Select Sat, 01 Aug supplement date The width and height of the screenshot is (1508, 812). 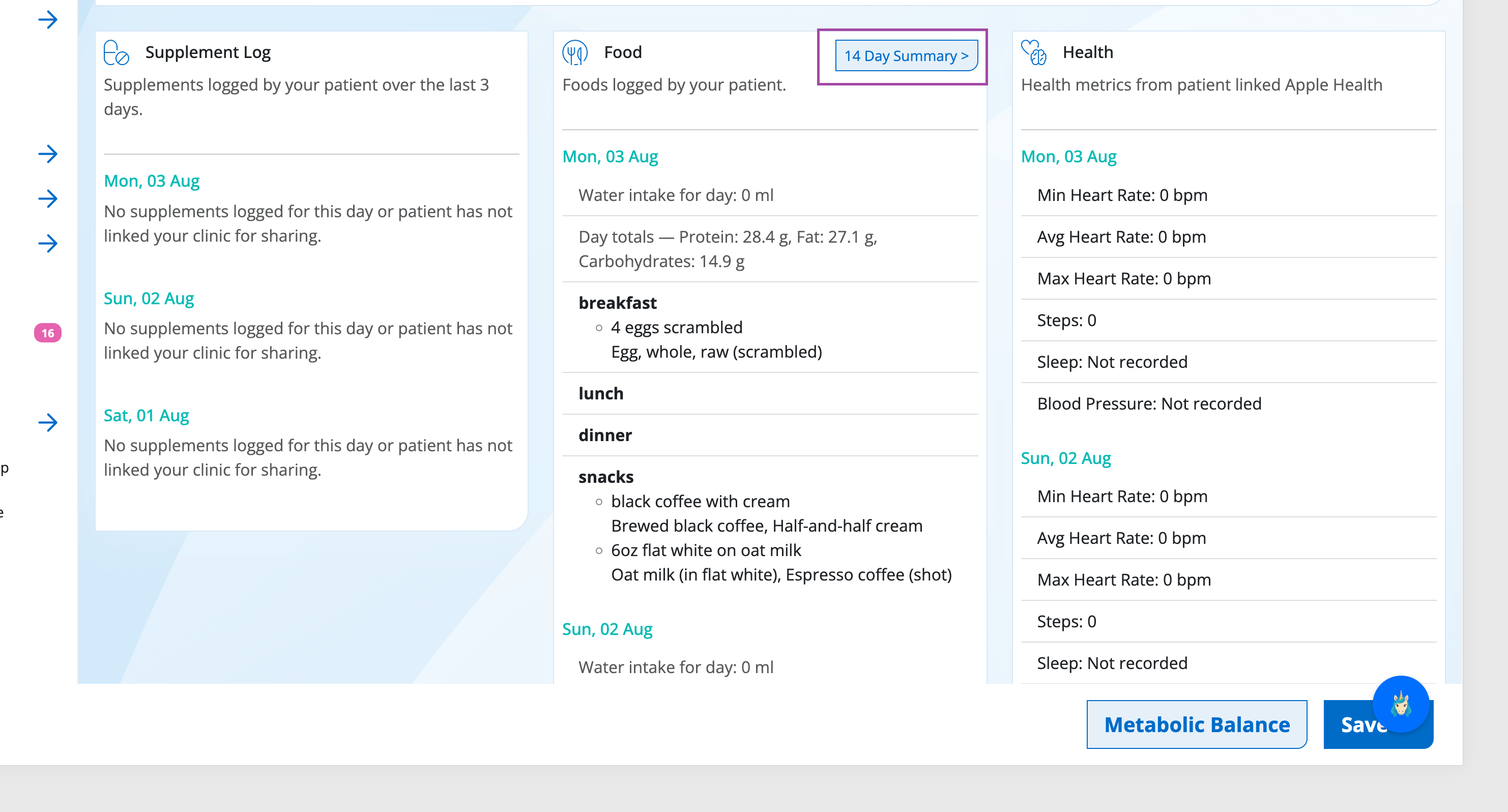(147, 416)
